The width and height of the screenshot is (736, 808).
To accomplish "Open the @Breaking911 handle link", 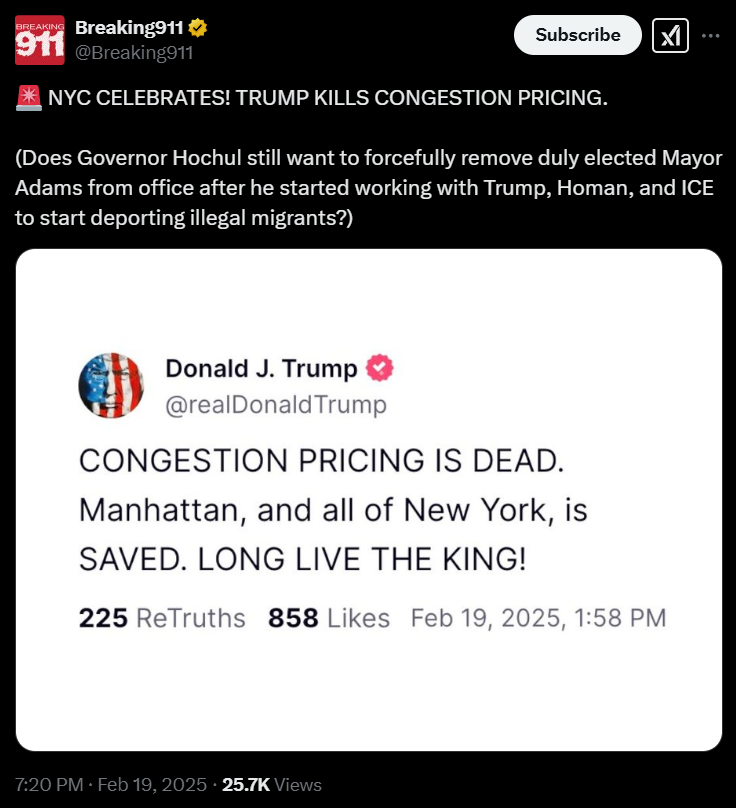I will (134, 53).
